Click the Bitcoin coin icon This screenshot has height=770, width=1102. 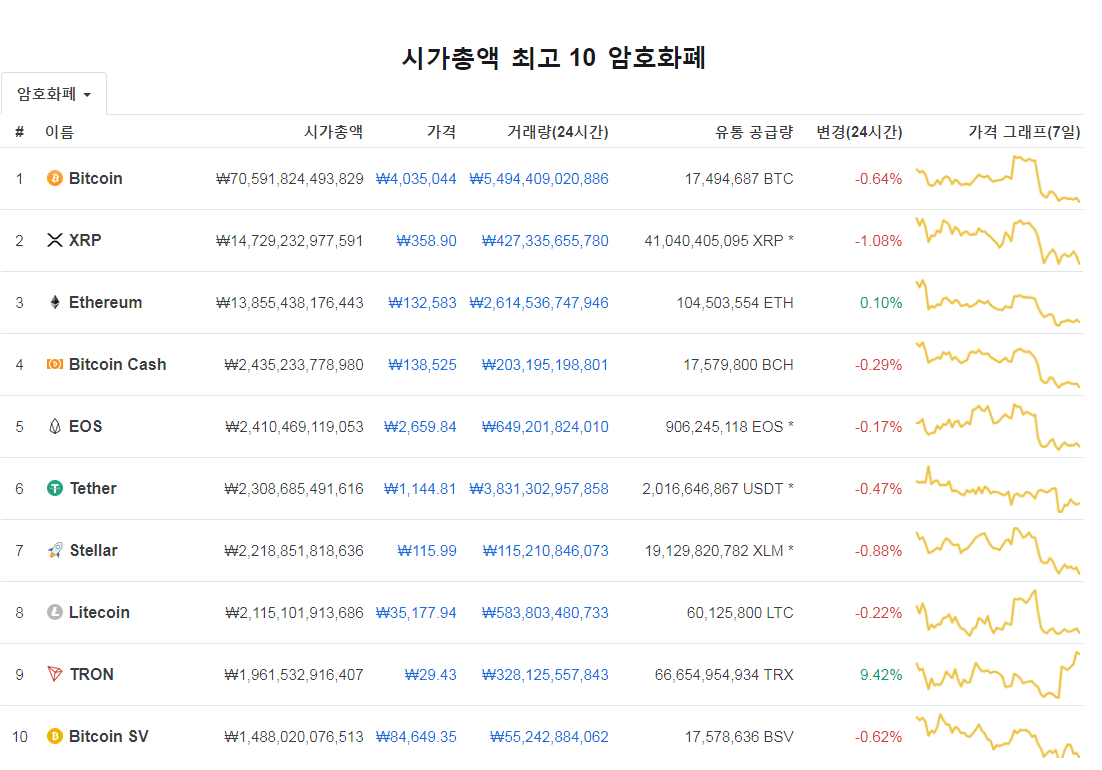pyautogui.click(x=55, y=178)
